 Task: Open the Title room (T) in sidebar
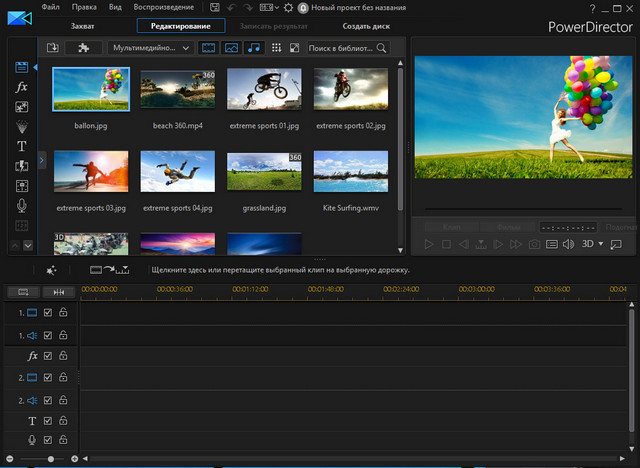coord(21,146)
